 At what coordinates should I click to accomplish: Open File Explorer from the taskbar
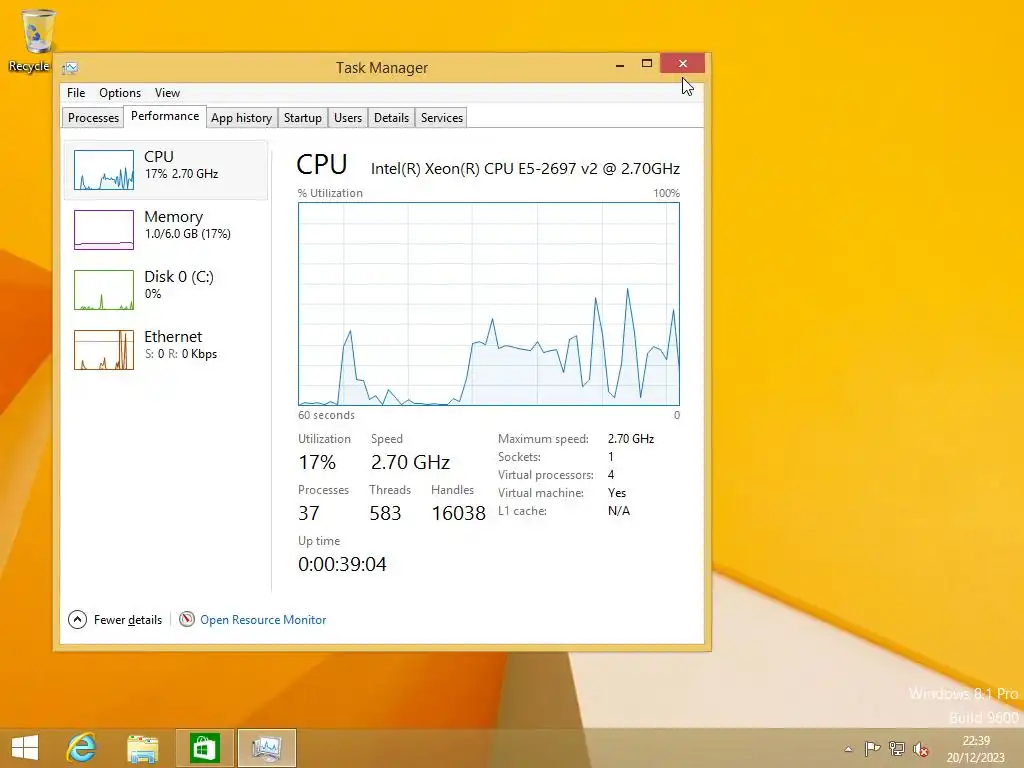pyautogui.click(x=142, y=748)
